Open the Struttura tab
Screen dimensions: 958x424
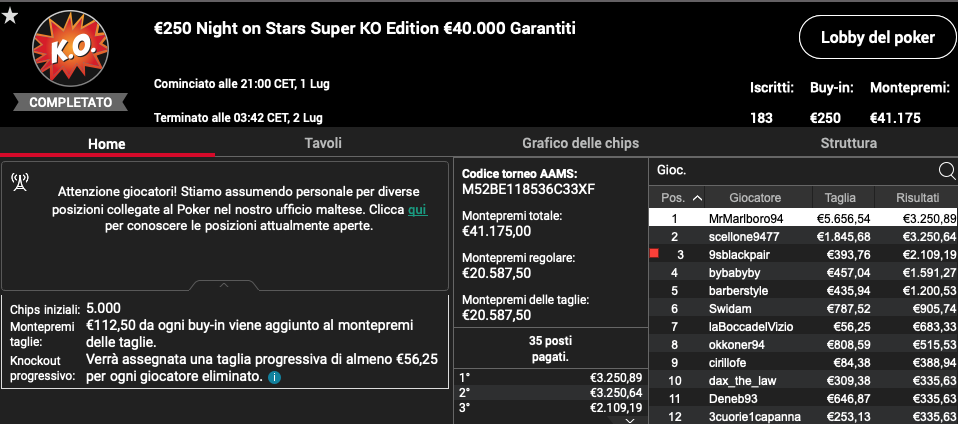tap(849, 144)
